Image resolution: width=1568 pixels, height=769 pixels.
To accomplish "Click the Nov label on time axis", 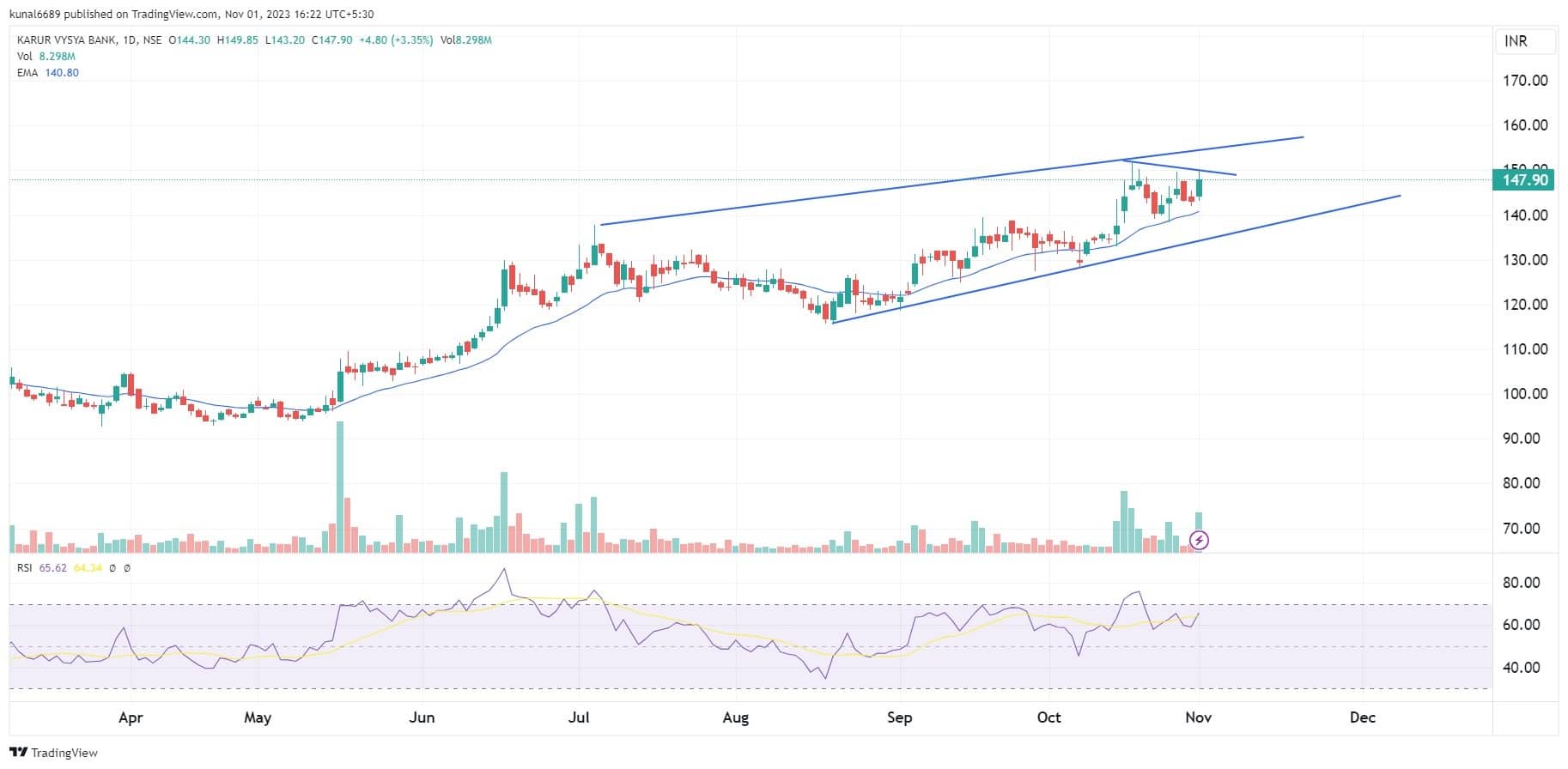I will point(1198,718).
